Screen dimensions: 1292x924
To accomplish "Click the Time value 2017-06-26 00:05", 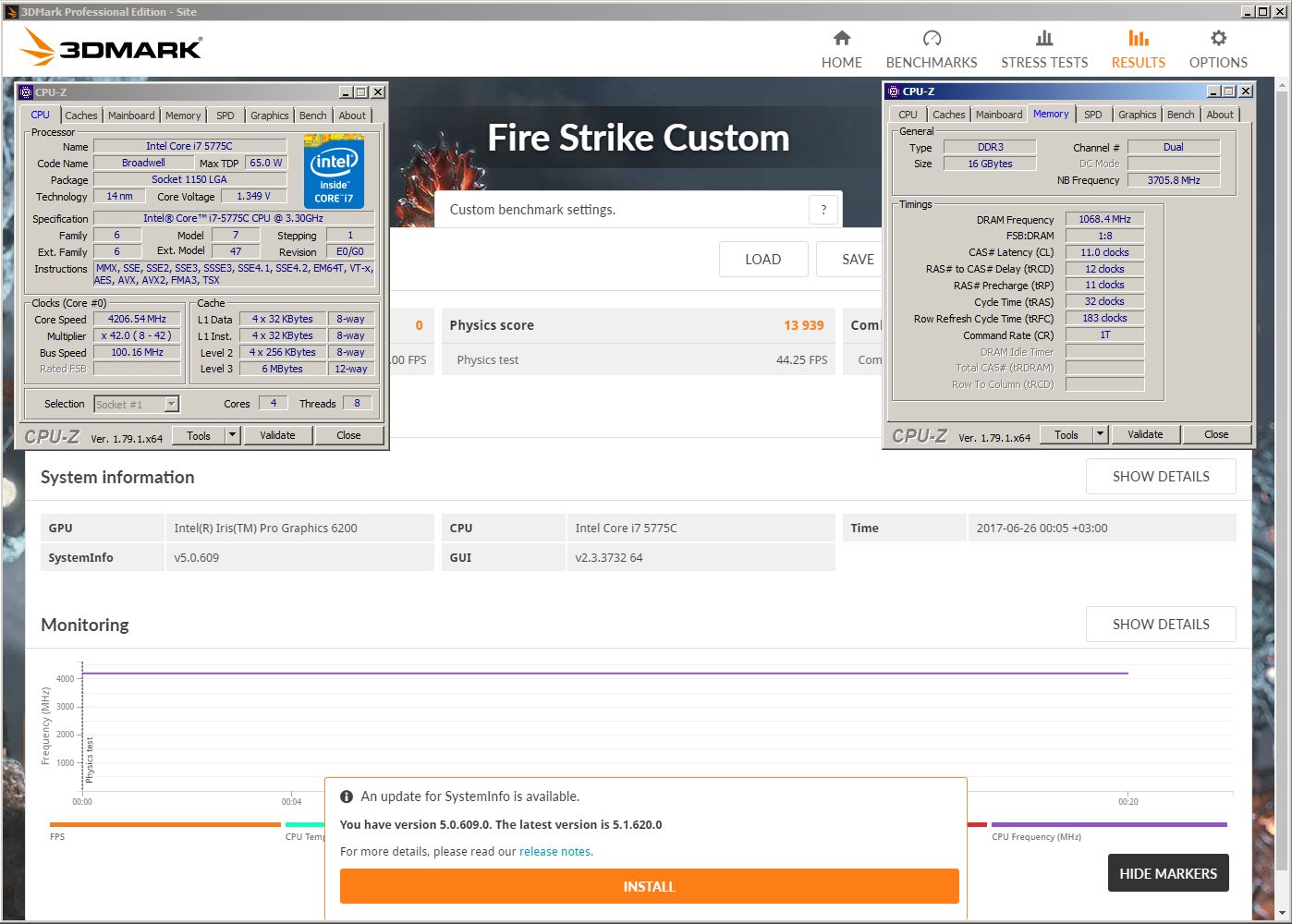I will [x=1042, y=529].
